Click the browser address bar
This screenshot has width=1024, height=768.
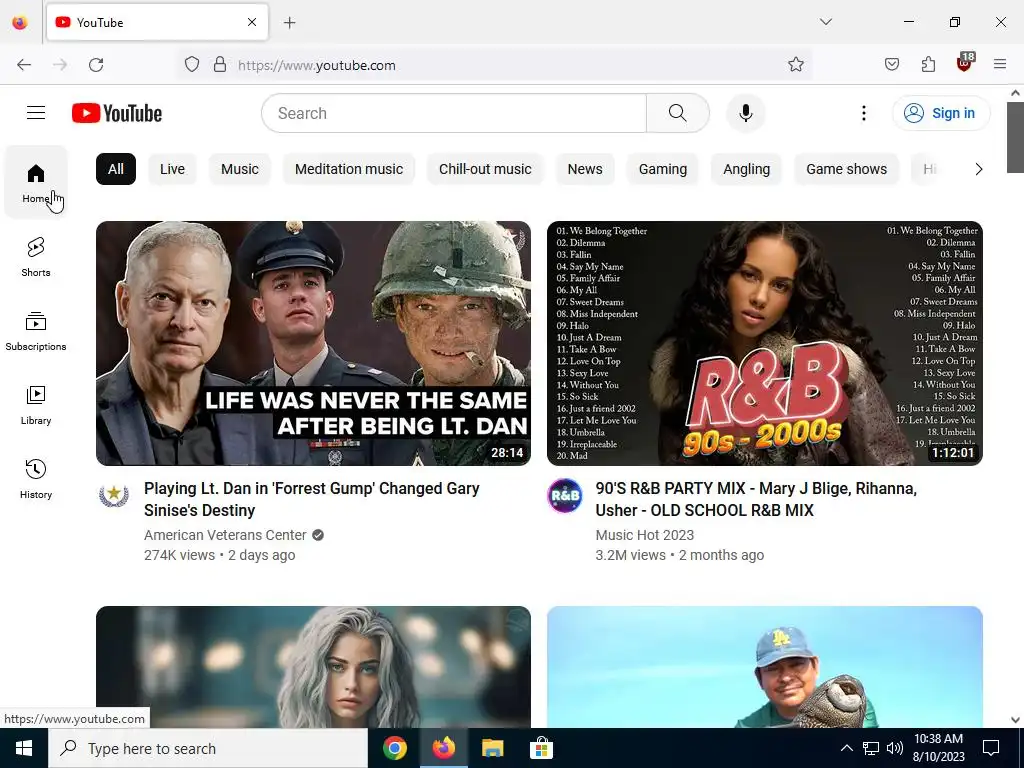(x=496, y=65)
